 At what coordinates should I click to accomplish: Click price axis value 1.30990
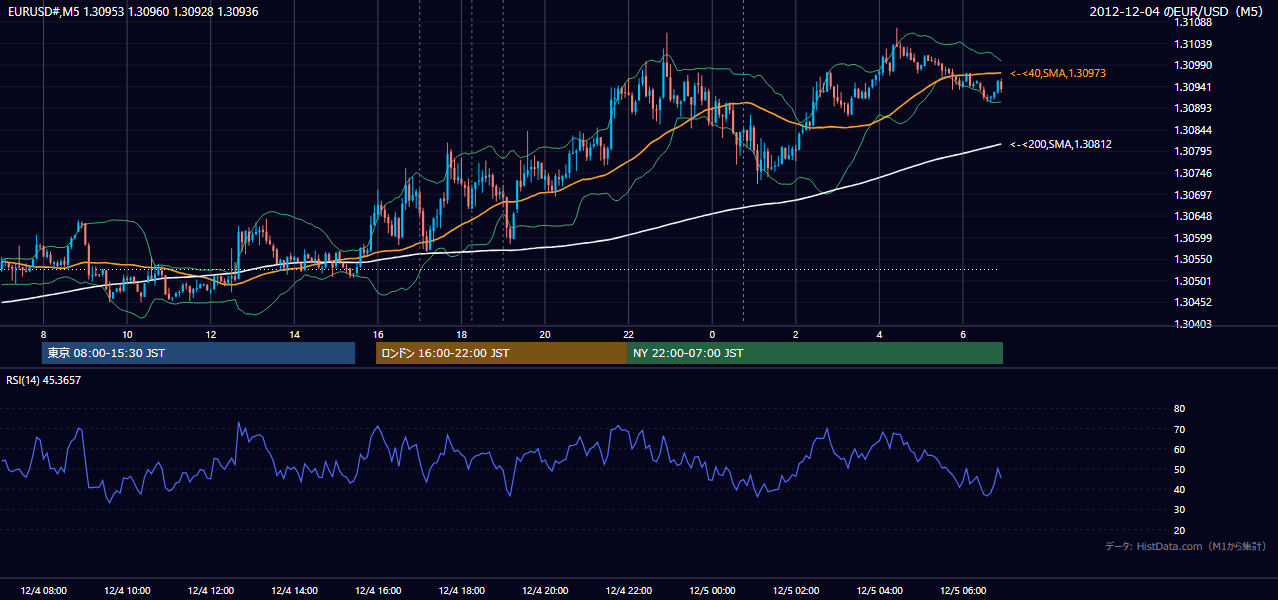[1194, 65]
